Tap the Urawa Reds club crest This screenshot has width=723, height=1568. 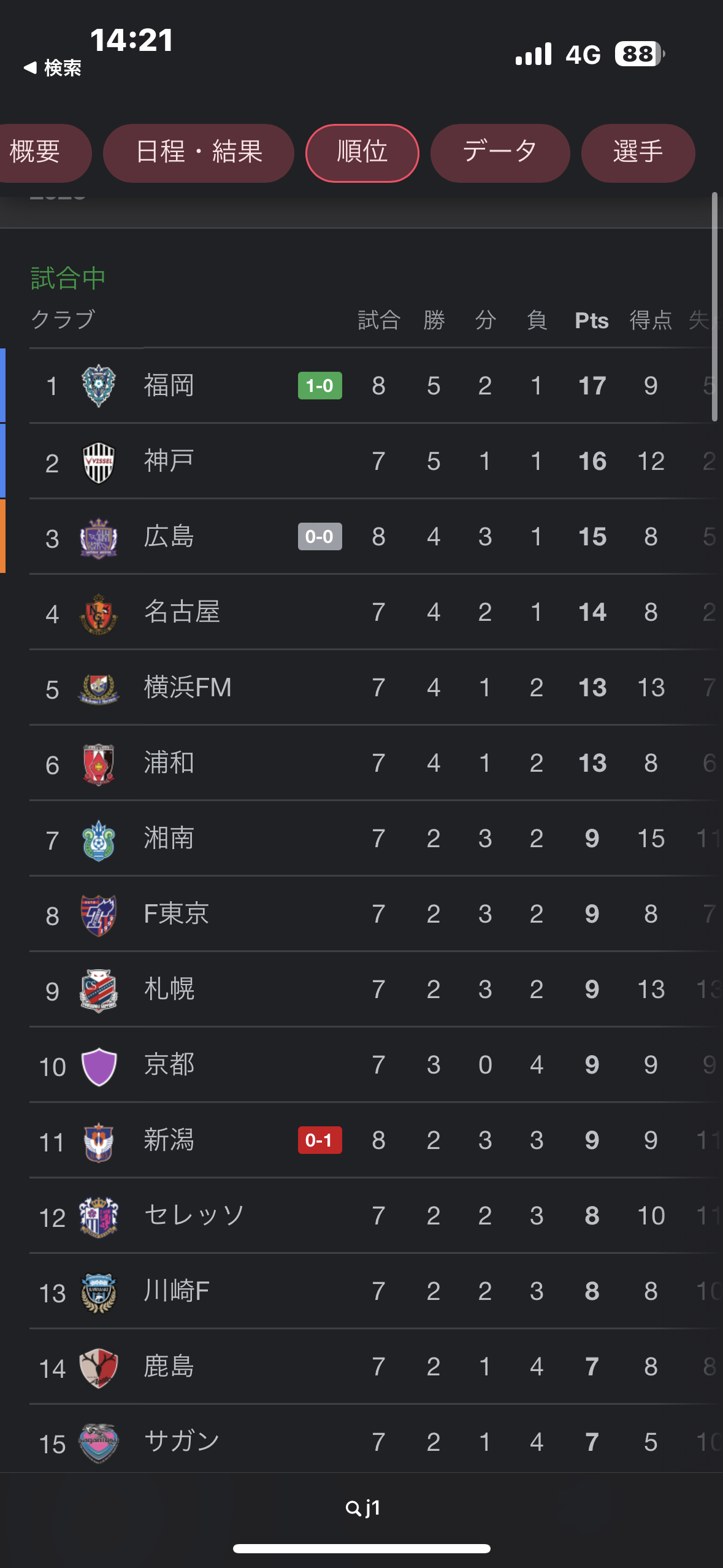[99, 764]
